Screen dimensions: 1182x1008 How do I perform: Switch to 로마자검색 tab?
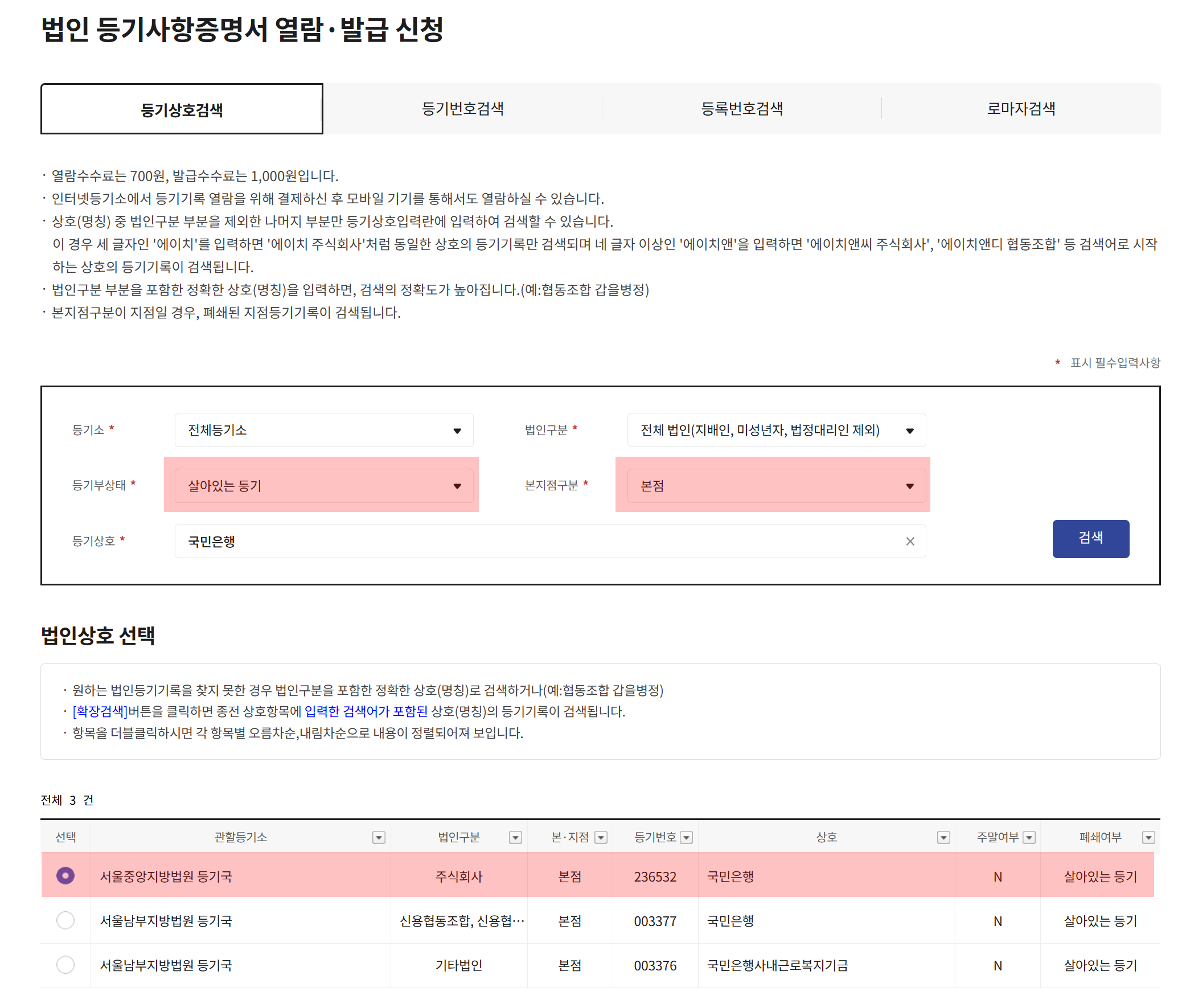pos(1021,108)
